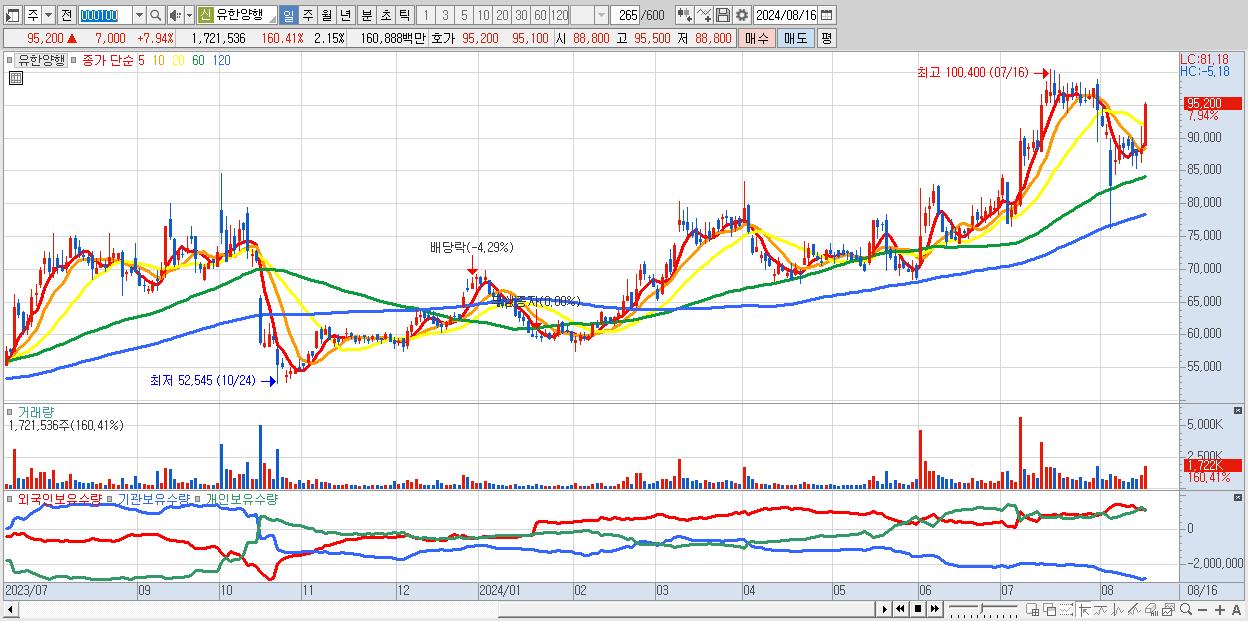Click the add candlestick chart icon

click(x=685, y=15)
